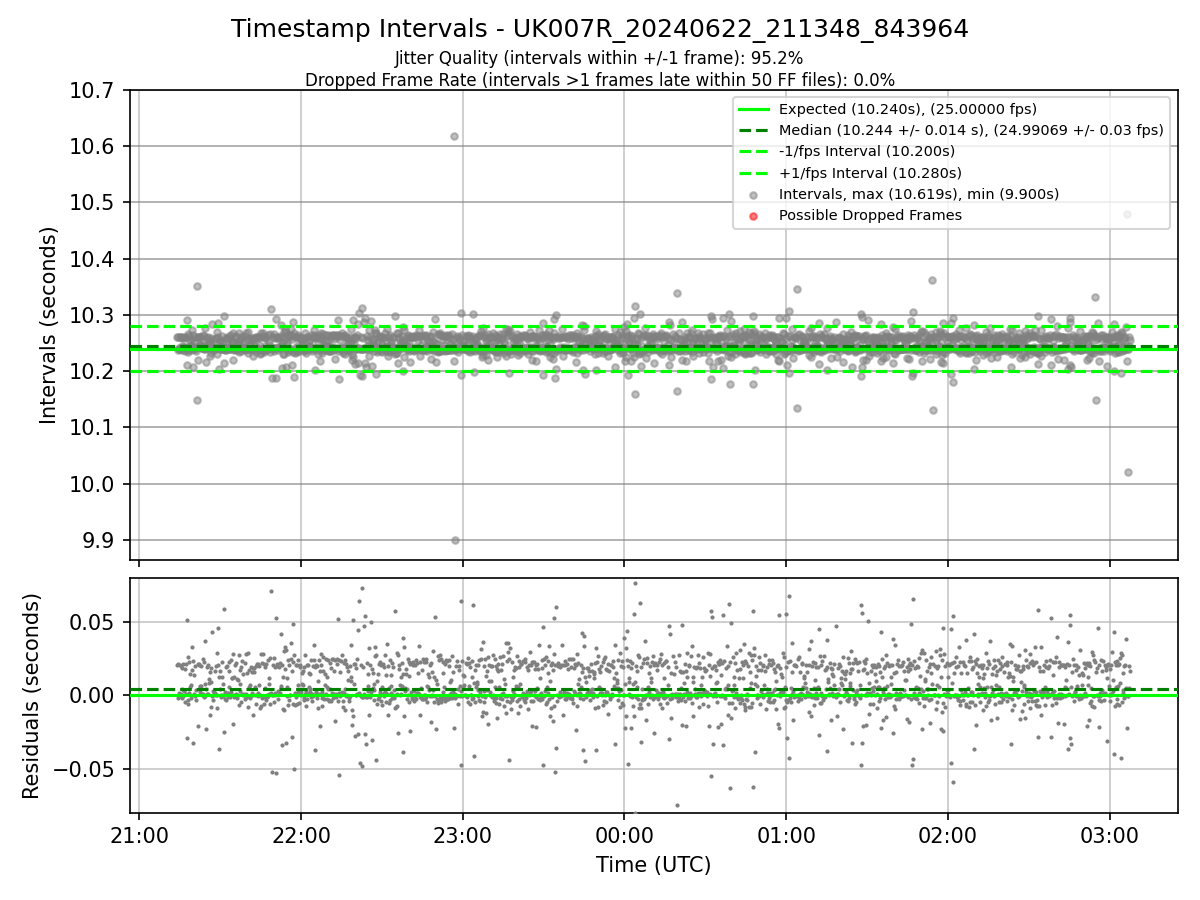Click the 'Dropped Frame Rate' subtitle line
The image size is (1200, 900).
tap(600, 80)
